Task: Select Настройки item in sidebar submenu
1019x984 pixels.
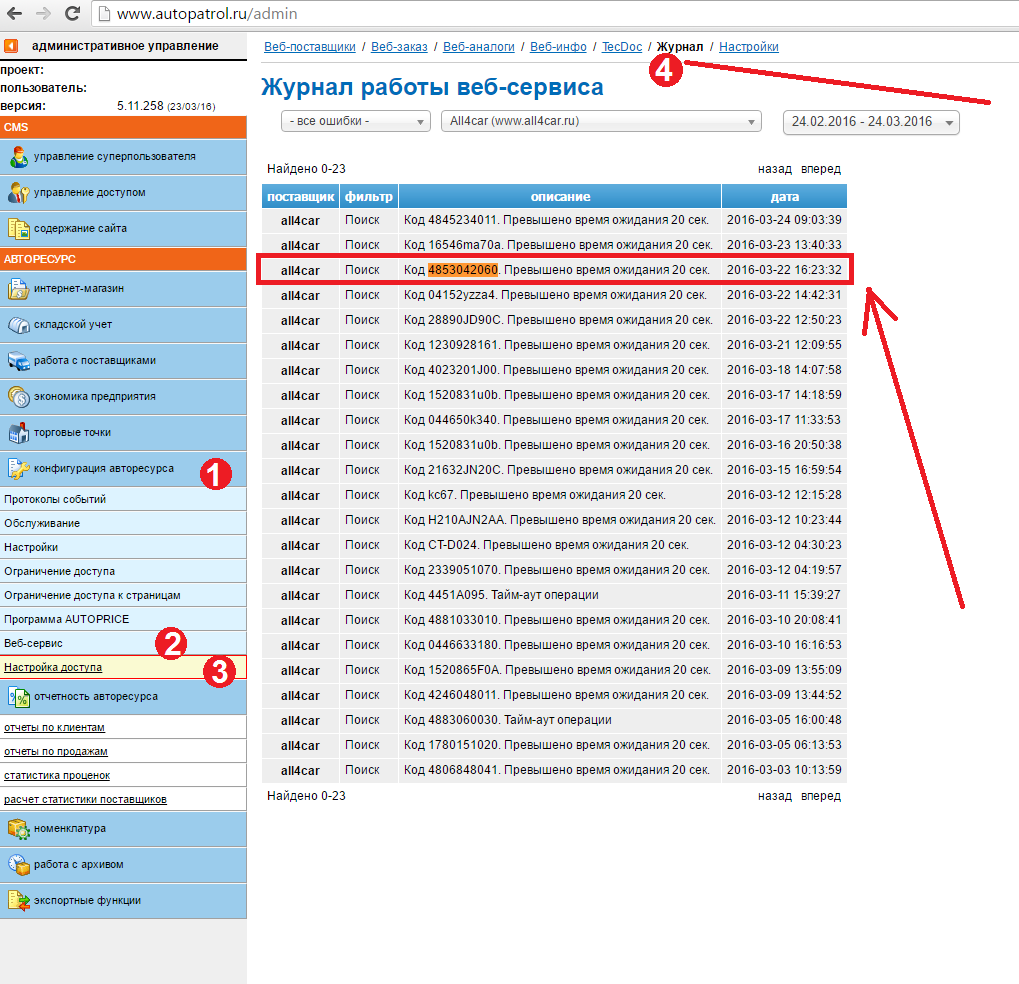Action: coord(123,547)
